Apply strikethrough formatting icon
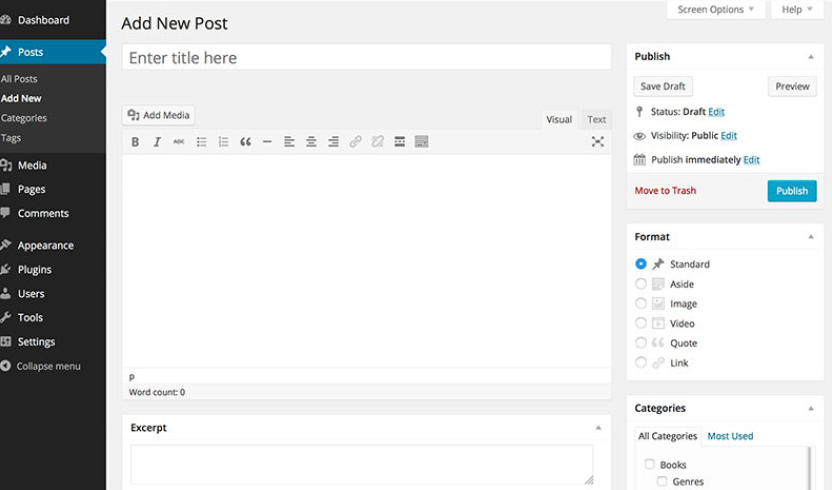Image resolution: width=832 pixels, height=490 pixels. (x=179, y=142)
